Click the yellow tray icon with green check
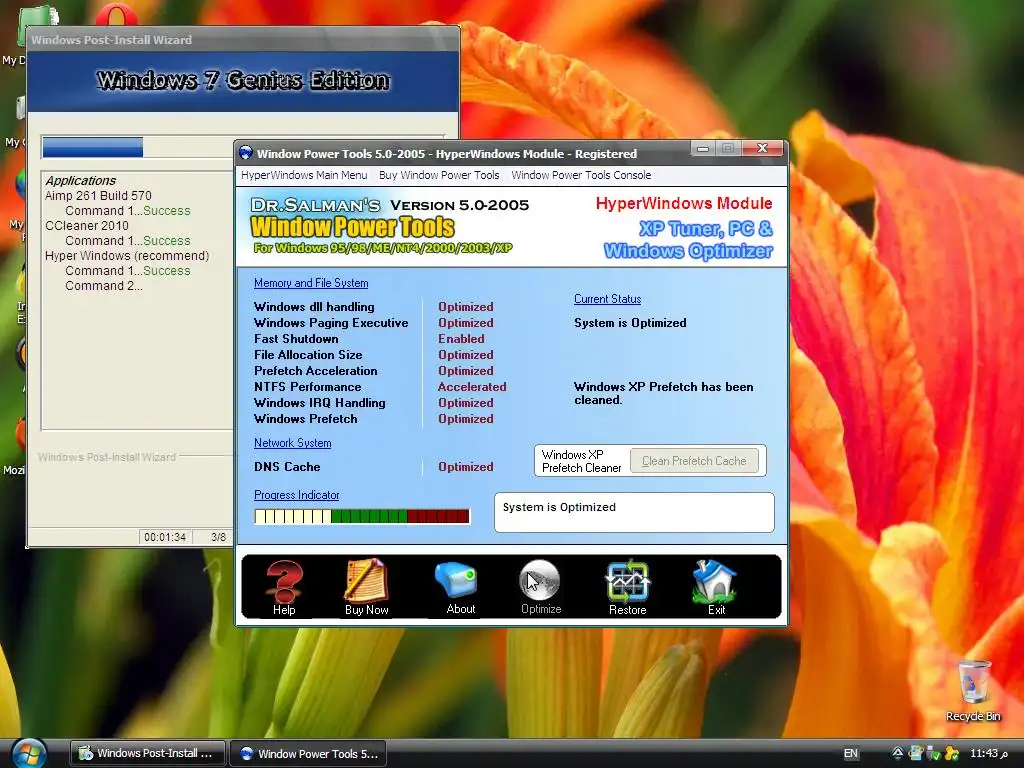1024x768 pixels. [952, 754]
